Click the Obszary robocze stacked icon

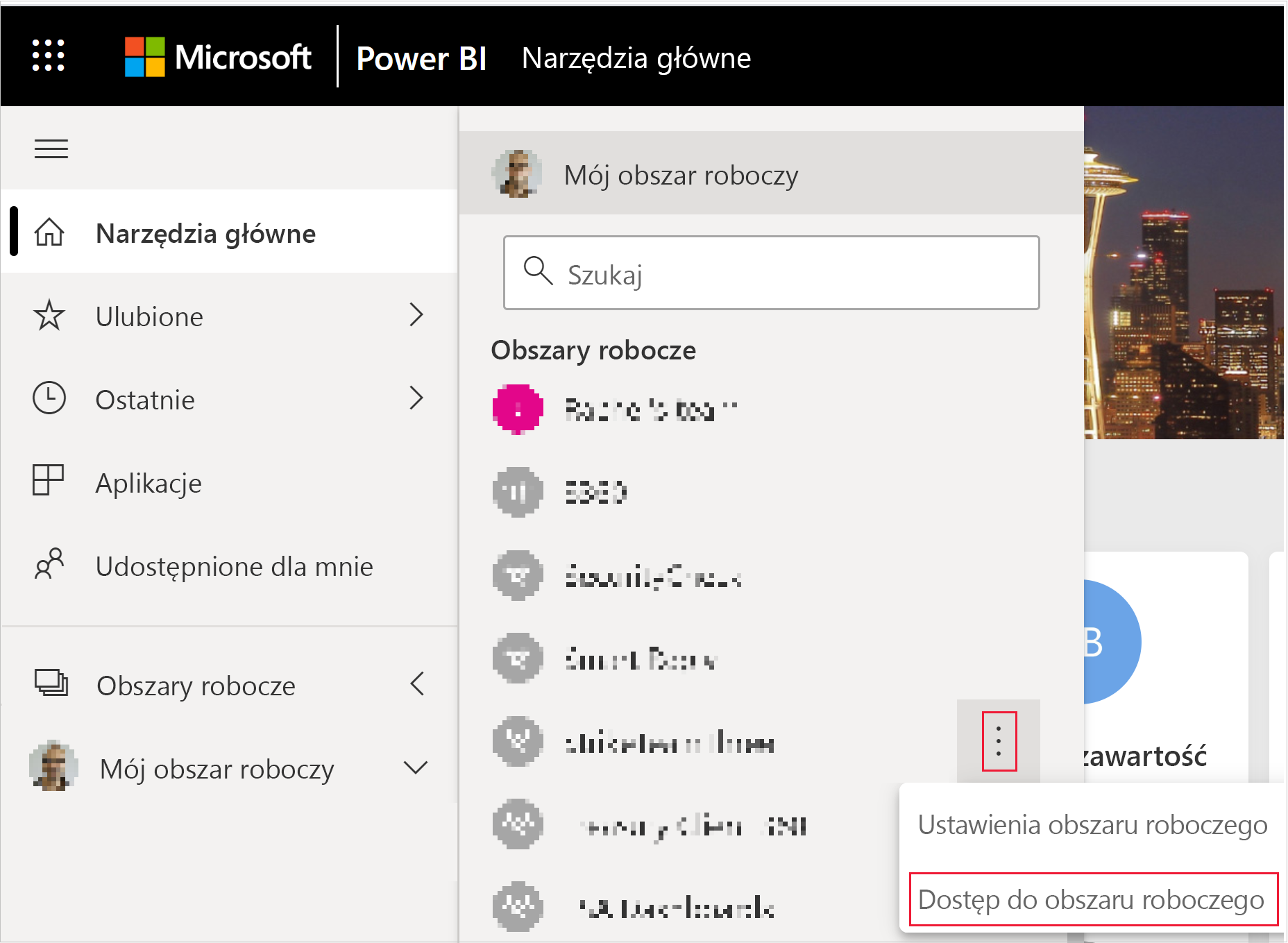click(49, 684)
